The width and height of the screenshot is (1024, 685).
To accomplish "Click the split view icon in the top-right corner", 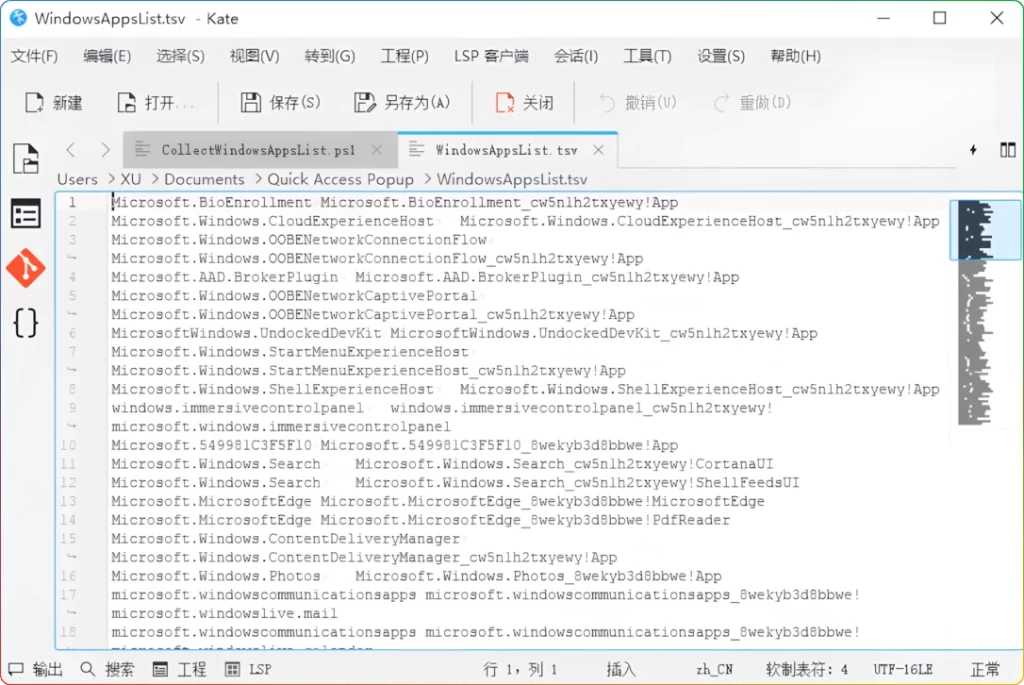I will (1007, 148).
